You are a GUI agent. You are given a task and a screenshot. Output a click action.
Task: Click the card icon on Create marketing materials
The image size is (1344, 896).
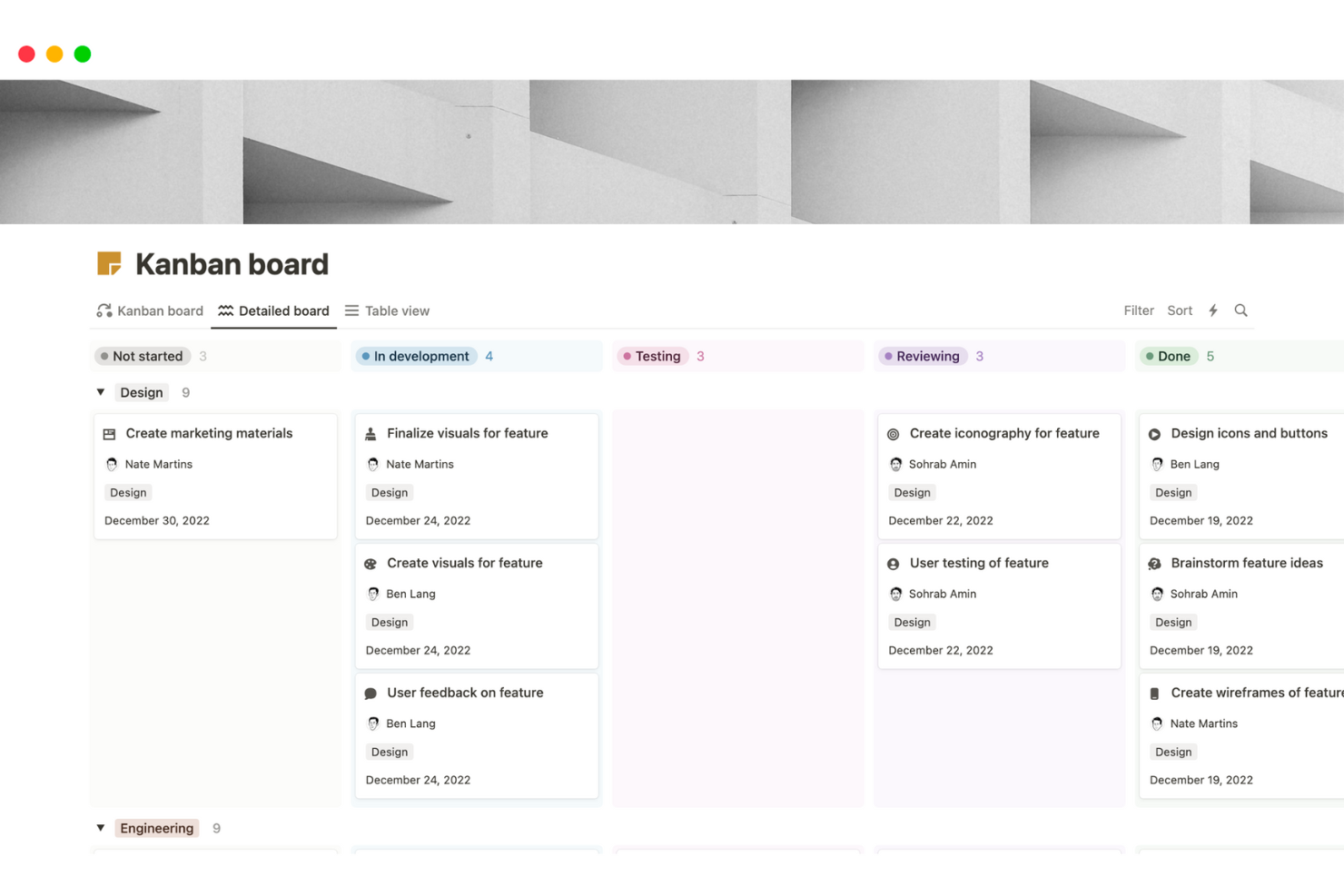(110, 433)
